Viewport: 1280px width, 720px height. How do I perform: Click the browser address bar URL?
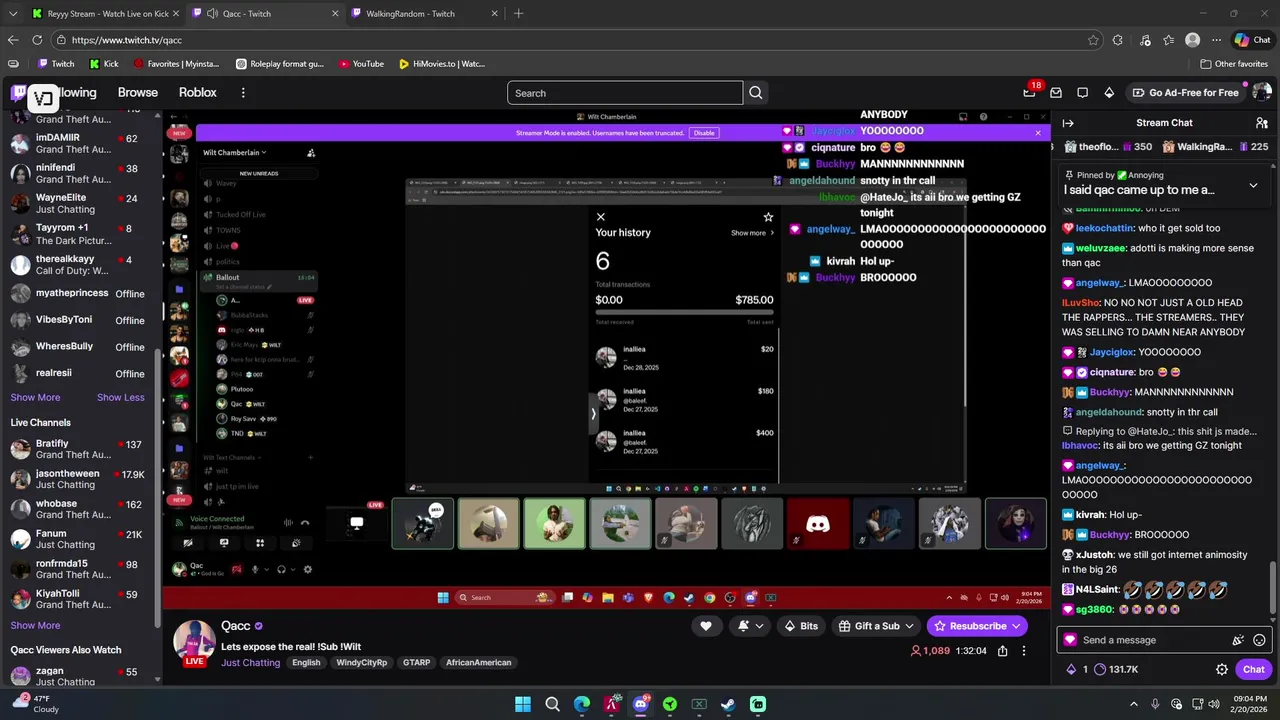[127, 40]
